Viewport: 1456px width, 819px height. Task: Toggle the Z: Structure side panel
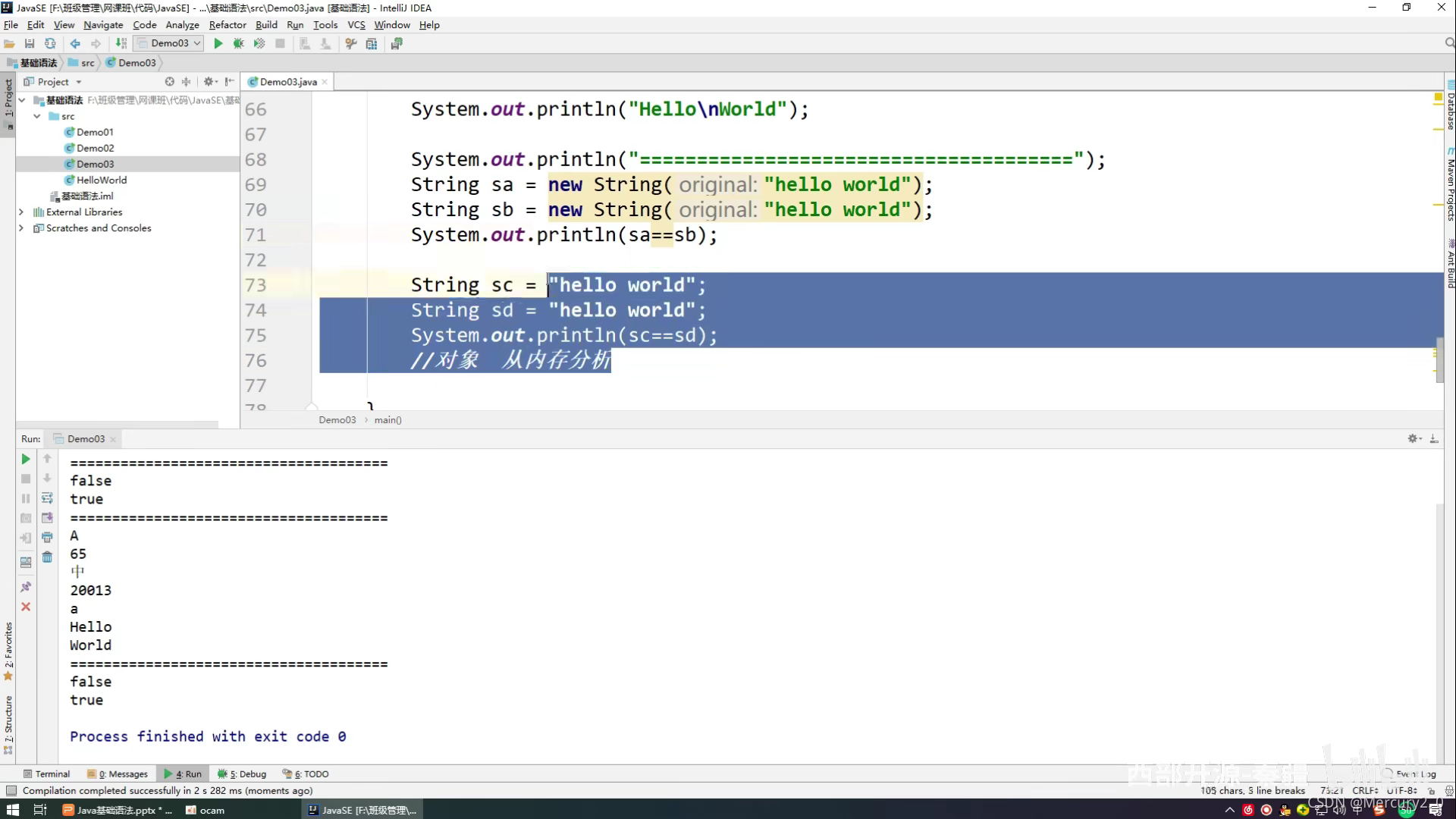click(8, 725)
